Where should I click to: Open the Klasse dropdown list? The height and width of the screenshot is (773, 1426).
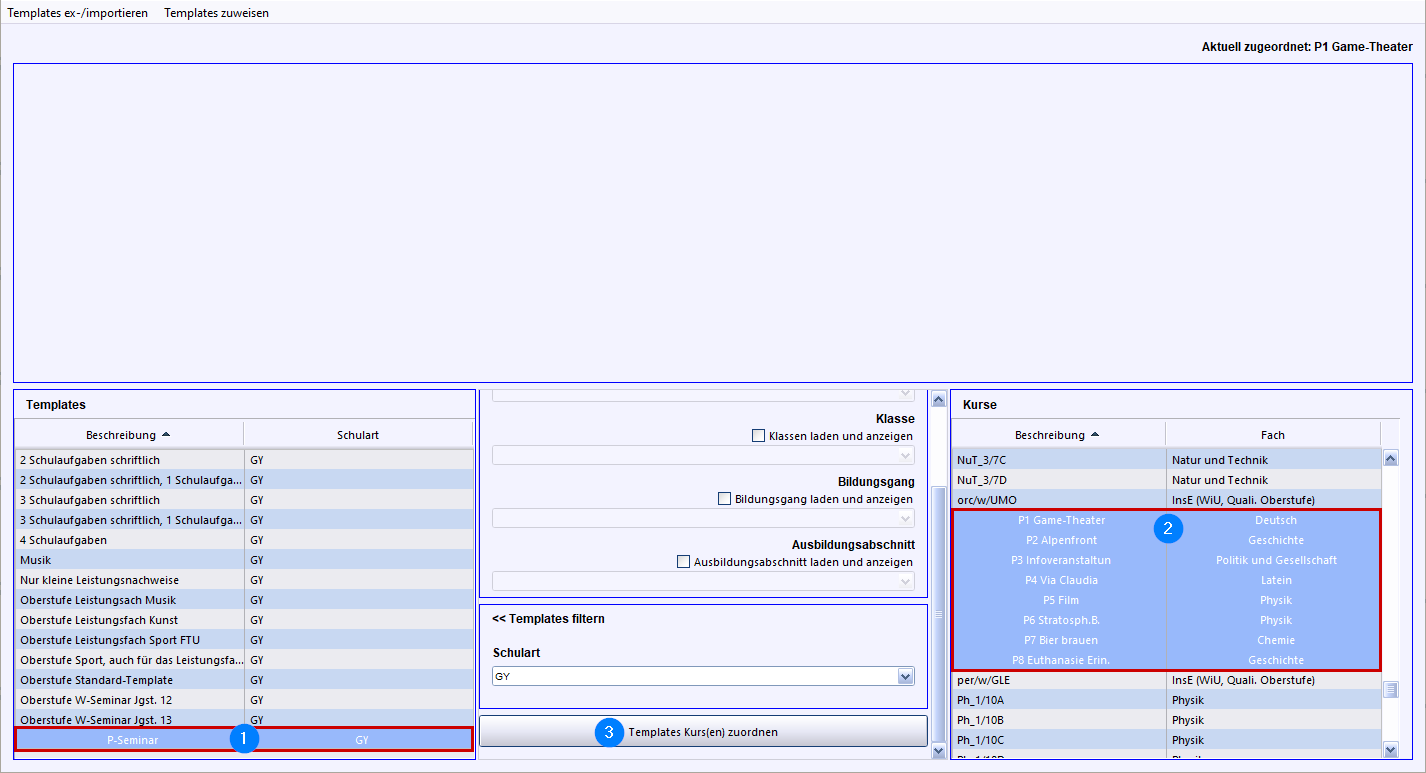(703, 456)
